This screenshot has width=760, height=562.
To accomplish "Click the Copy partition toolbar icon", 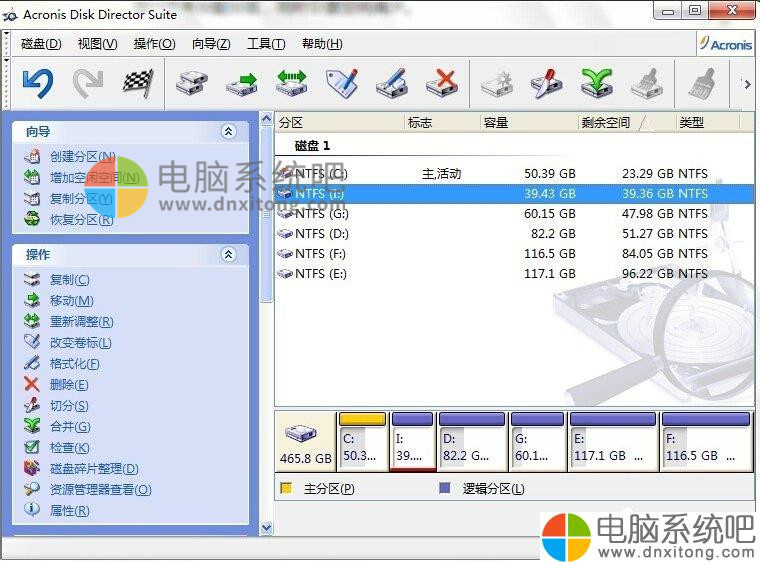I will 192,83.
